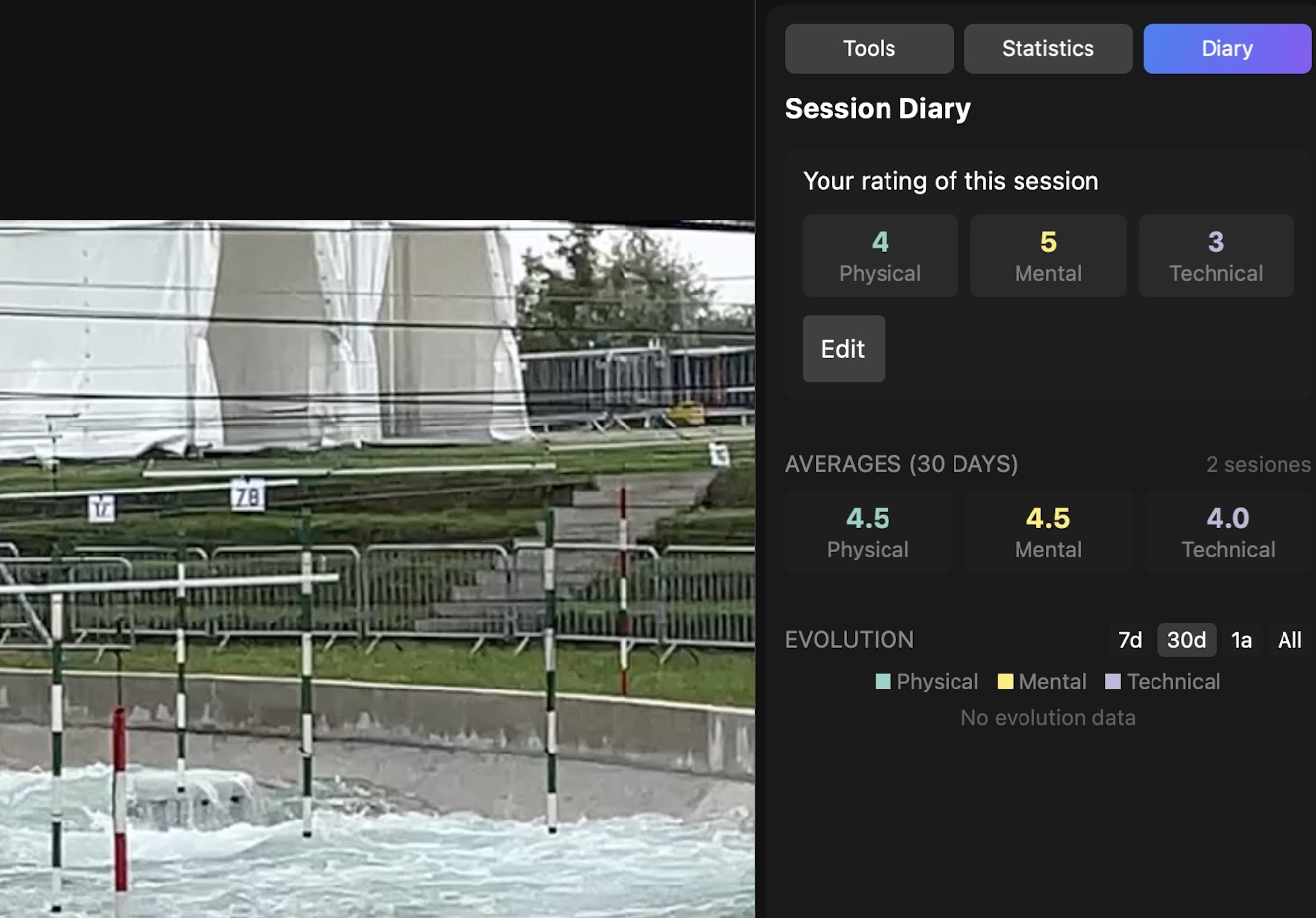Select the 4.5 Mental average card
Screen dimensions: 1316x918
tap(1048, 532)
